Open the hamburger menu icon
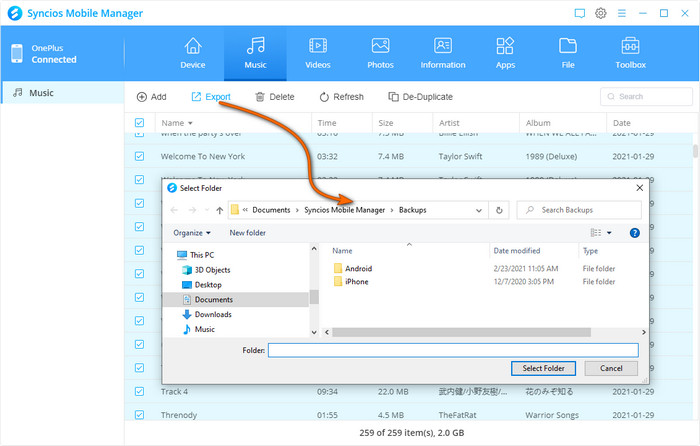This screenshot has height=446, width=700. click(621, 13)
